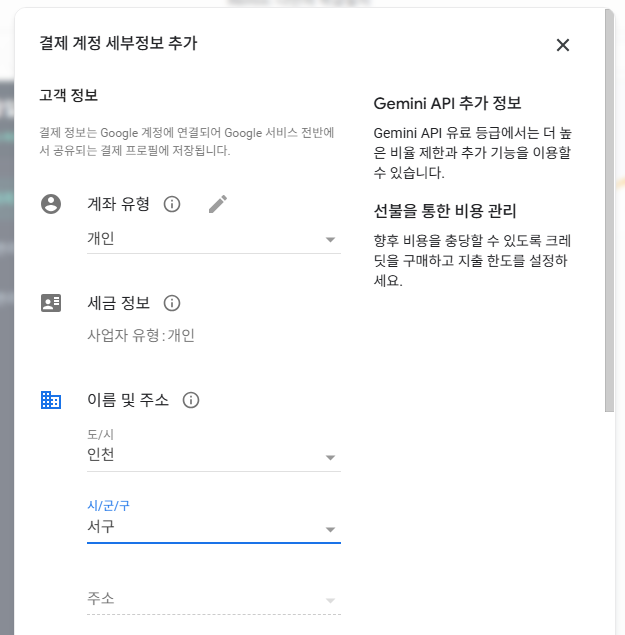Click the info icon next to 계좌 유형
The image size is (625, 635).
pyautogui.click(x=172, y=204)
